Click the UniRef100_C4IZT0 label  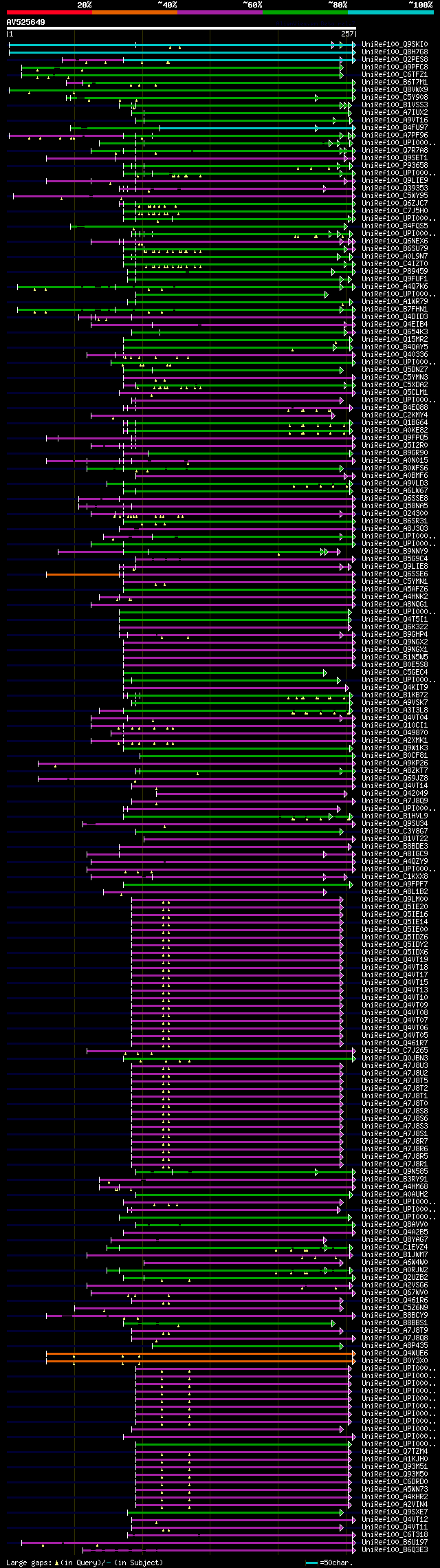pyautogui.click(x=395, y=264)
